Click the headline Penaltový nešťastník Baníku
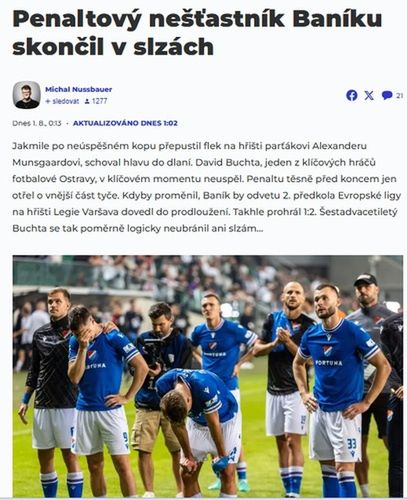 [x=197, y=19]
